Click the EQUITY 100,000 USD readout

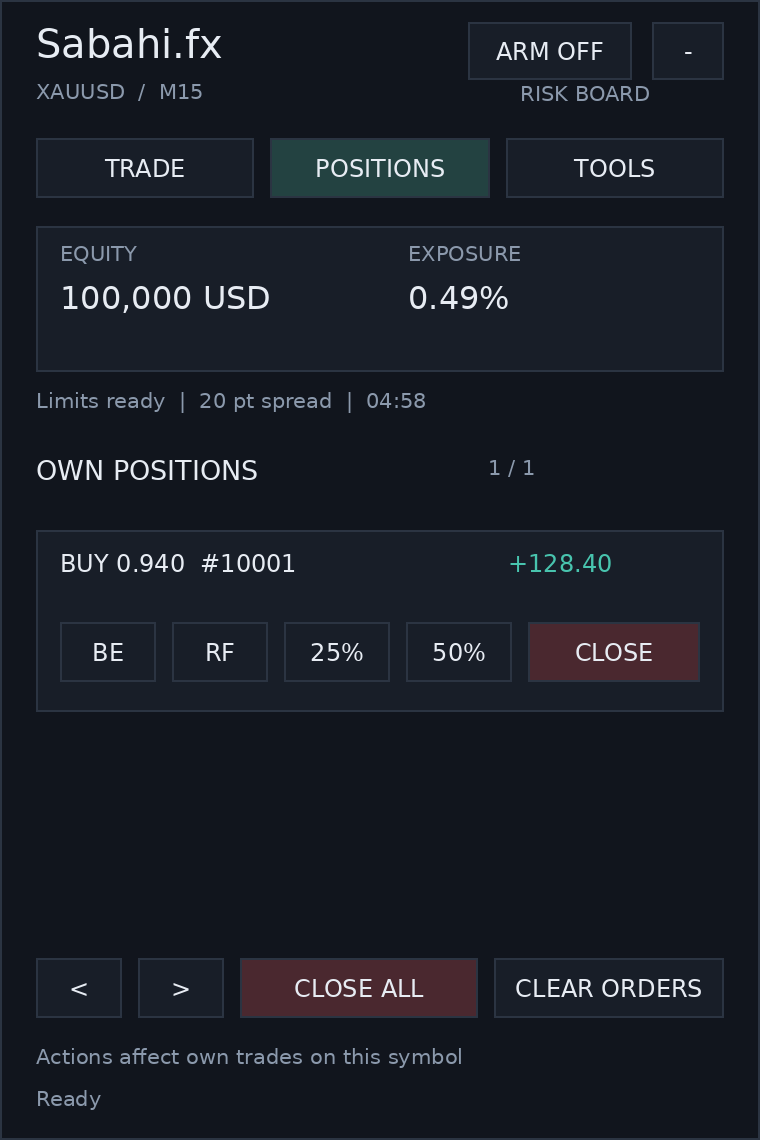[x=165, y=279]
